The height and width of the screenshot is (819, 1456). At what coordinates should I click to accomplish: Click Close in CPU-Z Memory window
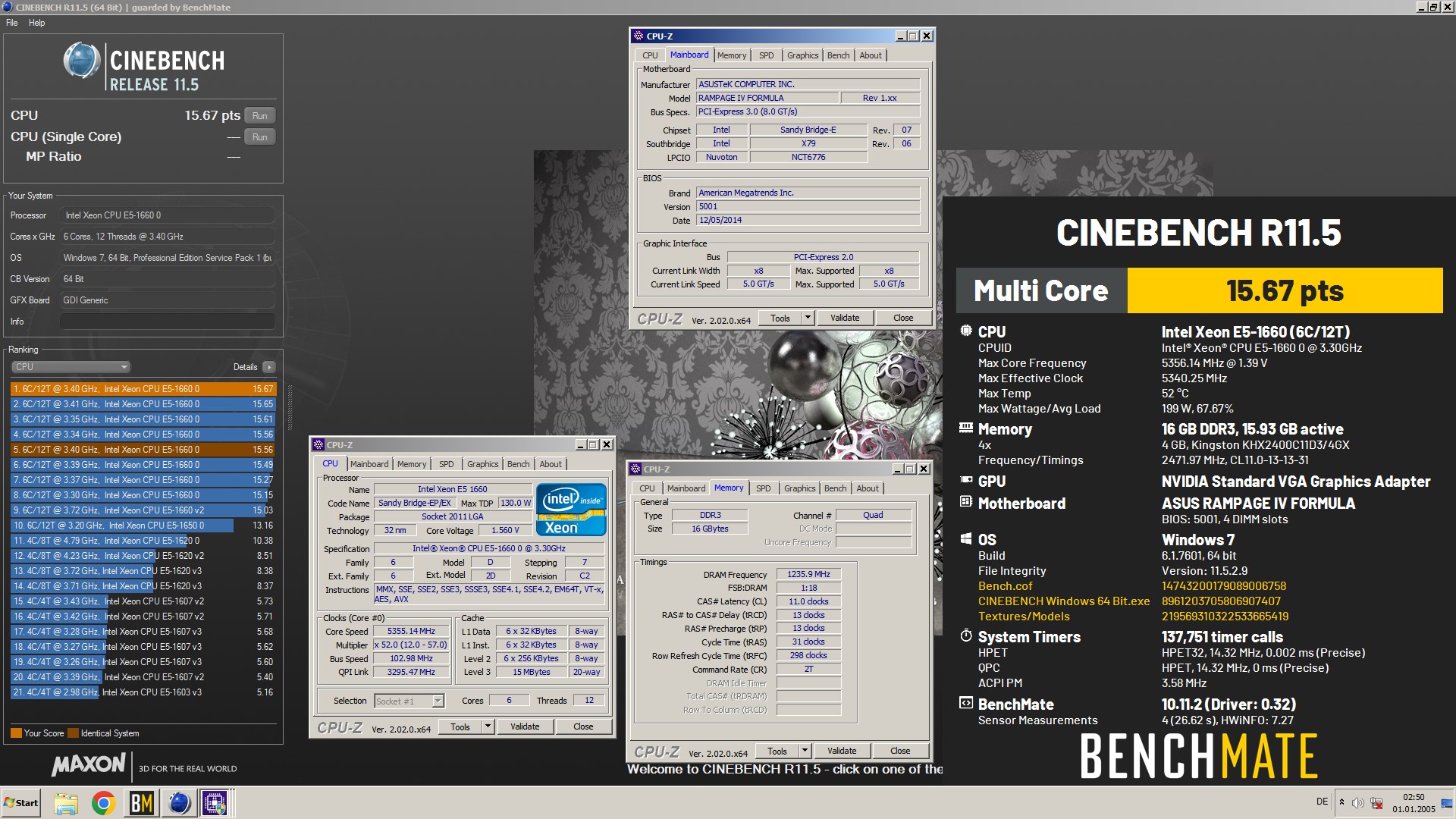(x=900, y=751)
